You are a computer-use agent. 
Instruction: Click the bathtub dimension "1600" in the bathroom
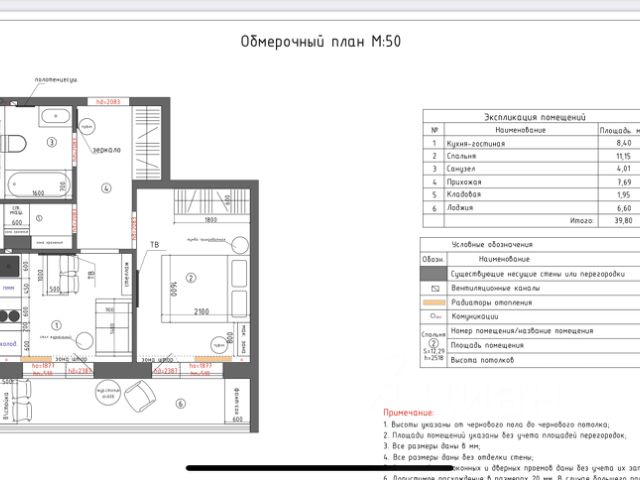pos(38,193)
